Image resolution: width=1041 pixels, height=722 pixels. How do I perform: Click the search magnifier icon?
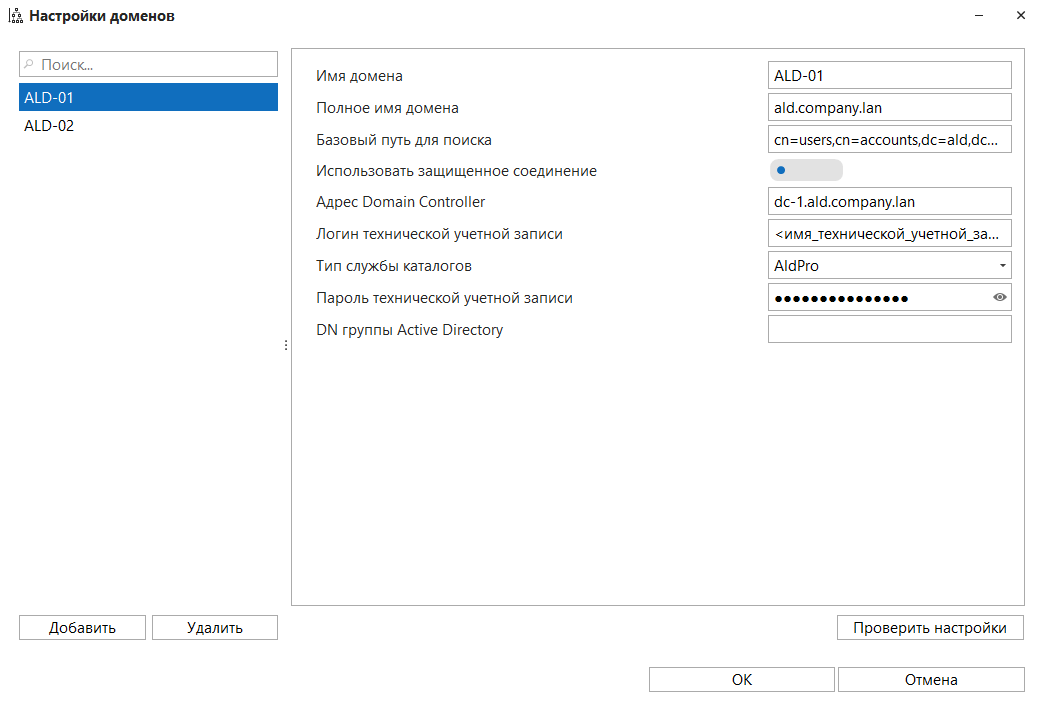click(29, 64)
